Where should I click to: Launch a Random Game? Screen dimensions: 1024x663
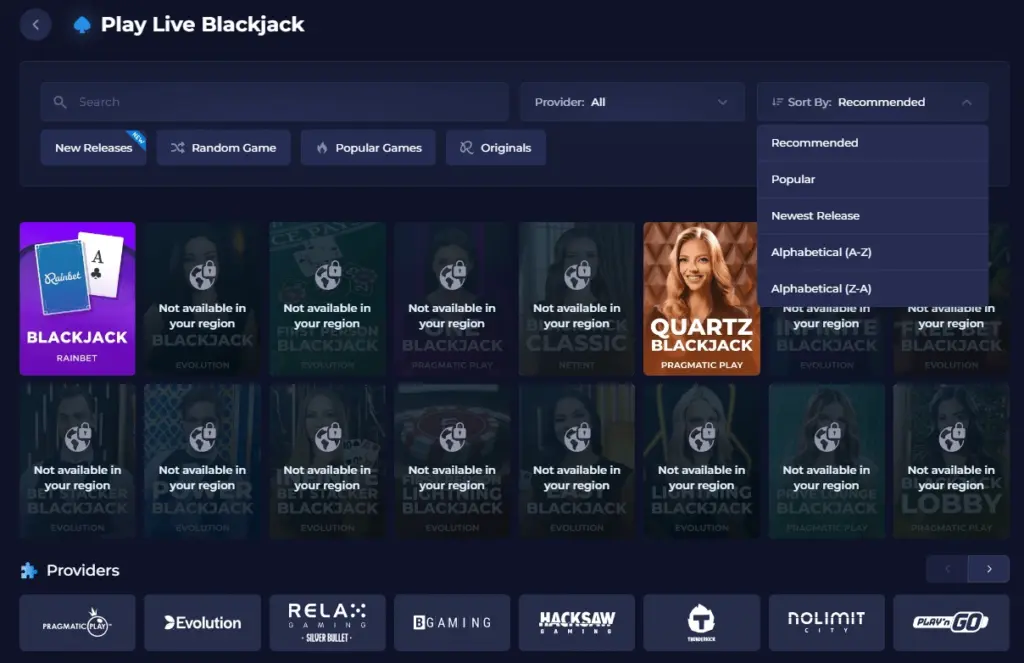[223, 148]
